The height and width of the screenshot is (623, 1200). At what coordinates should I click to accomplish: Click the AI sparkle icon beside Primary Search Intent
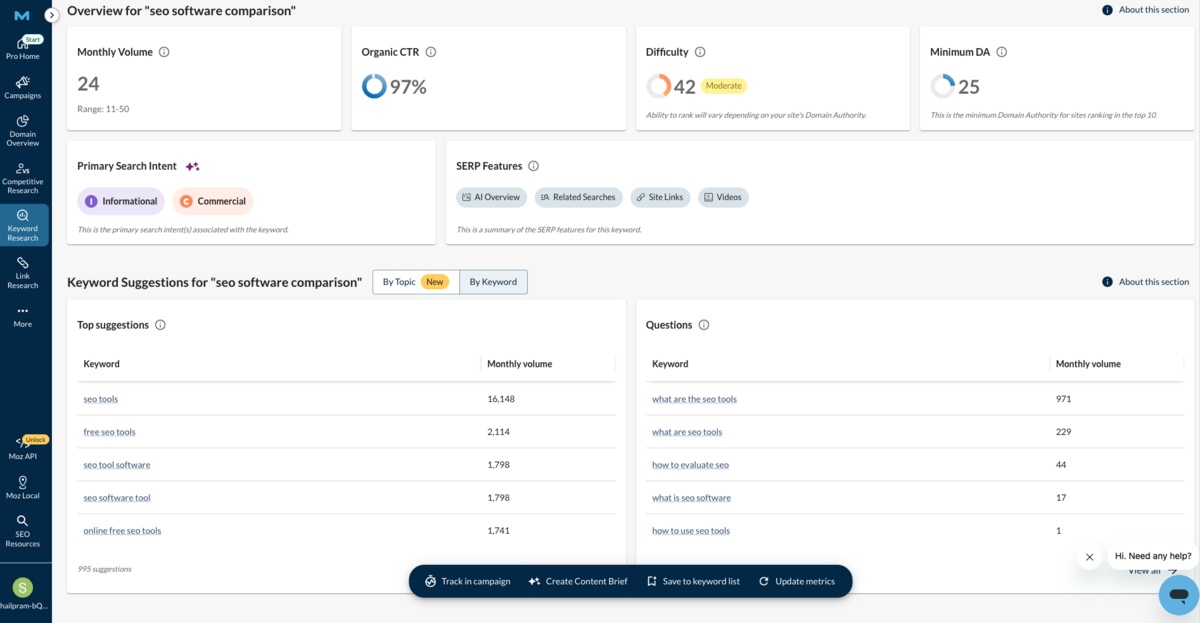[192, 166]
